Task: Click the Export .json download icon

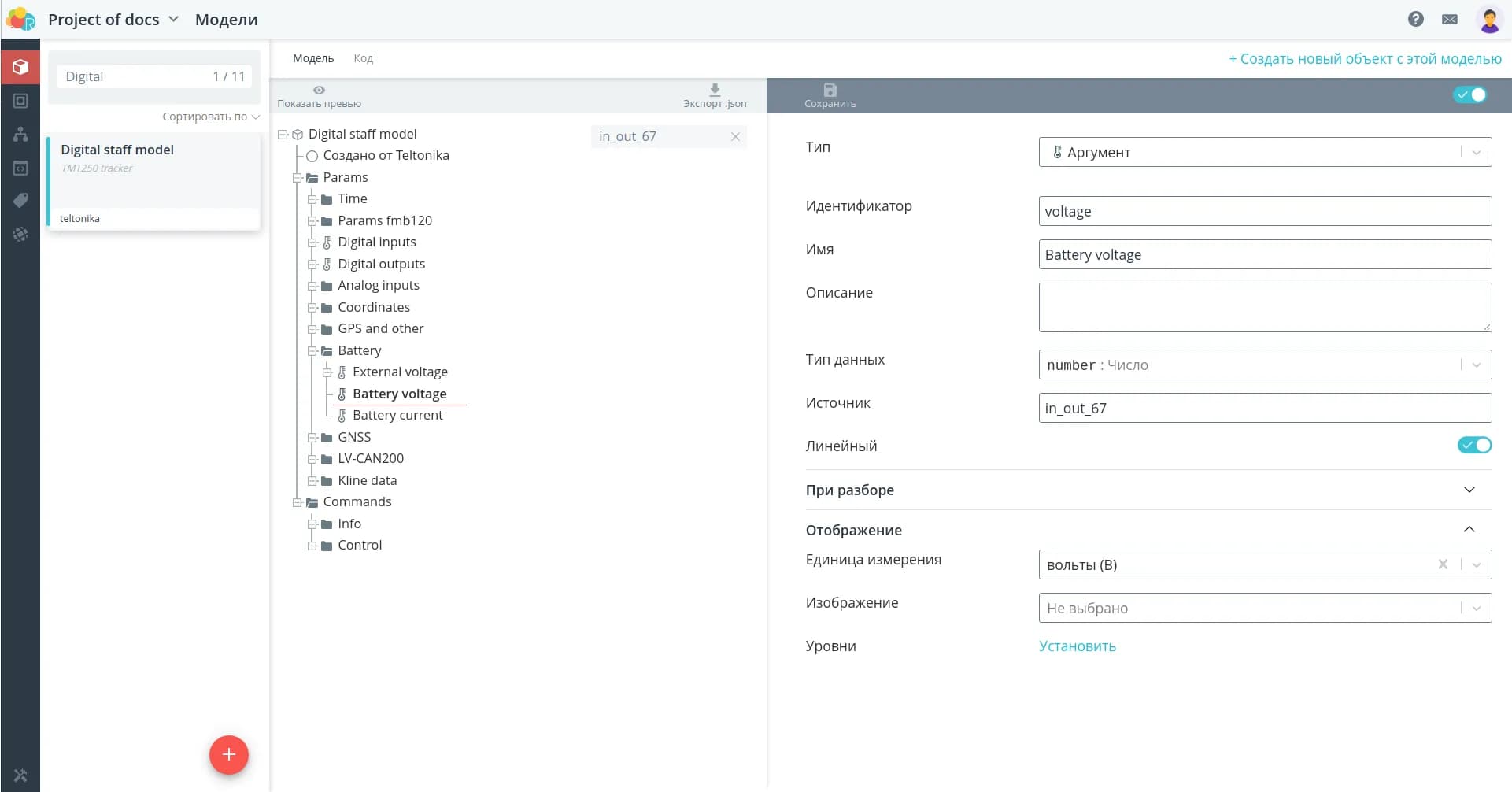Action: pyautogui.click(x=714, y=91)
